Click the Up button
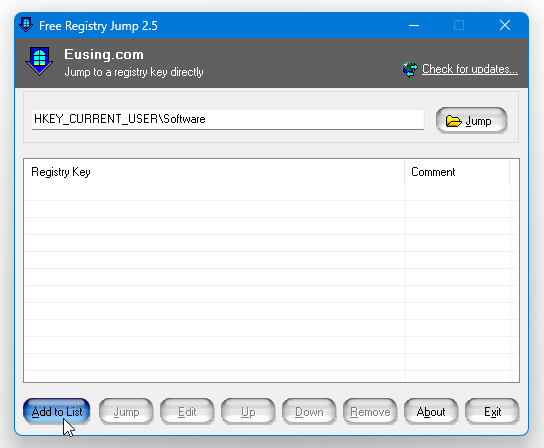The image size is (544, 448). (x=248, y=412)
